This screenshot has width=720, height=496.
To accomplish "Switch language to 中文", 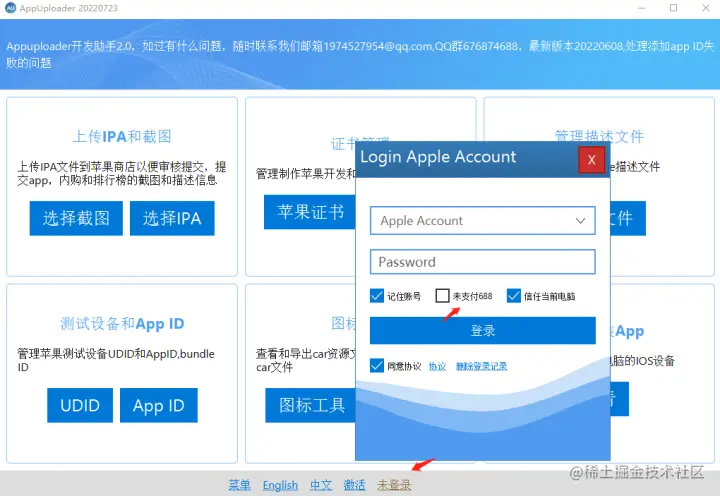I will (x=321, y=485).
